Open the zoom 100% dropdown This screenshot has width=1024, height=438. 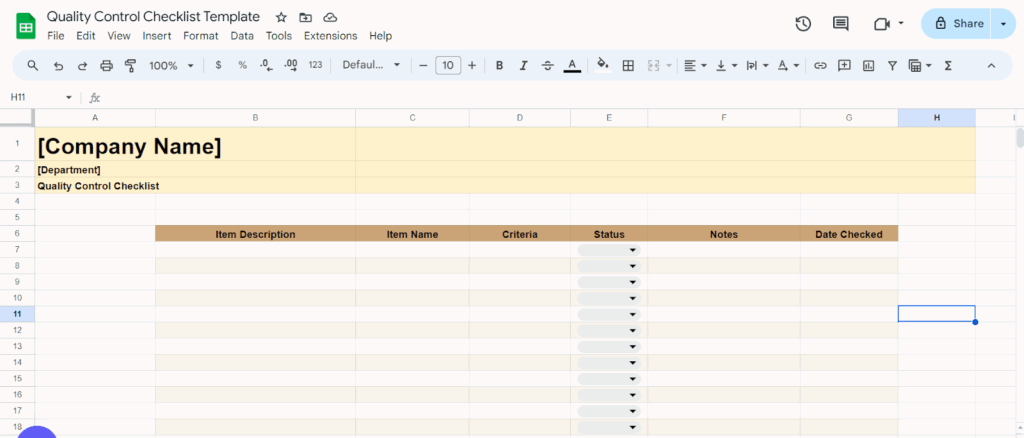(x=171, y=65)
